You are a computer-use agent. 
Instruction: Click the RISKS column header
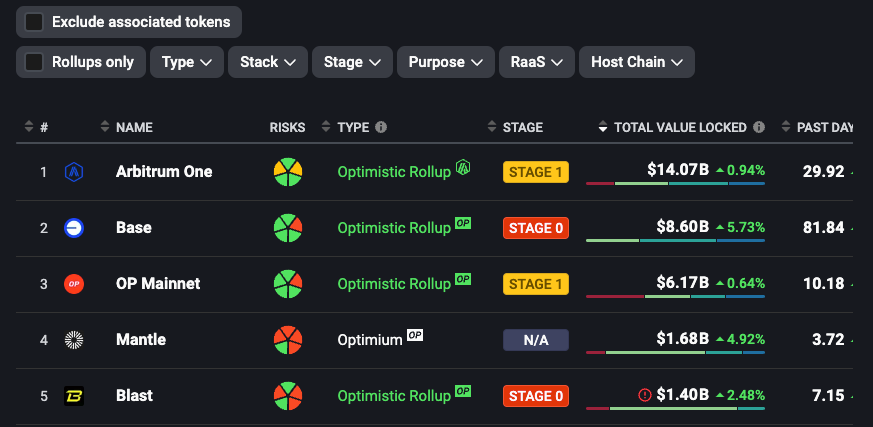point(287,127)
